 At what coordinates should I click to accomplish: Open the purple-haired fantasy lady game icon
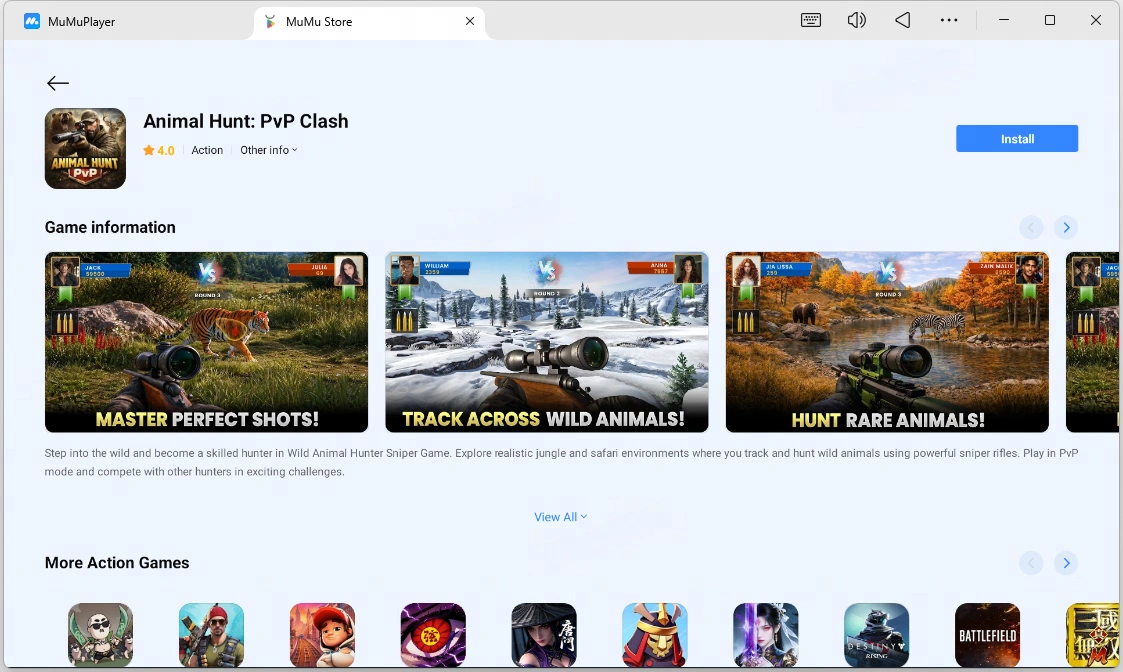766,635
